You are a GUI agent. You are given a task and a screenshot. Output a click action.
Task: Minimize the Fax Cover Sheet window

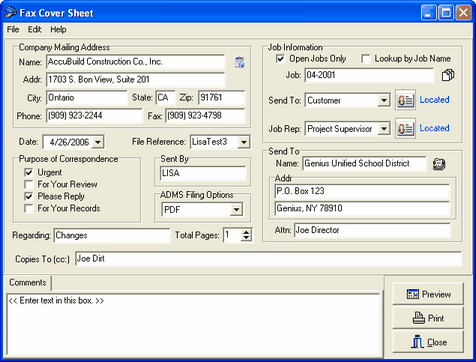tap(429, 13)
